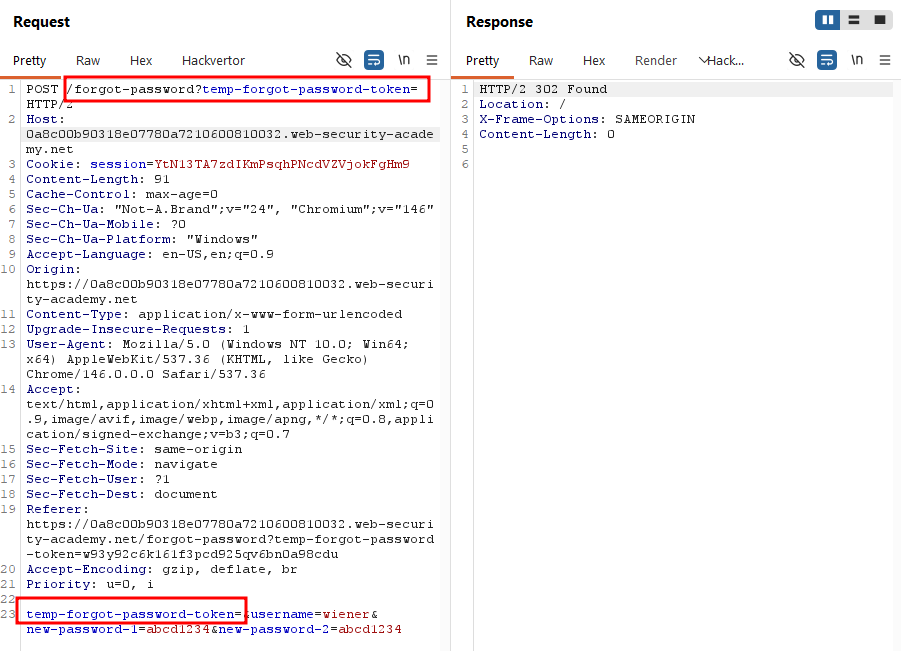Select Hex tab in Response panel
This screenshot has height=651, width=901.
click(x=594, y=60)
